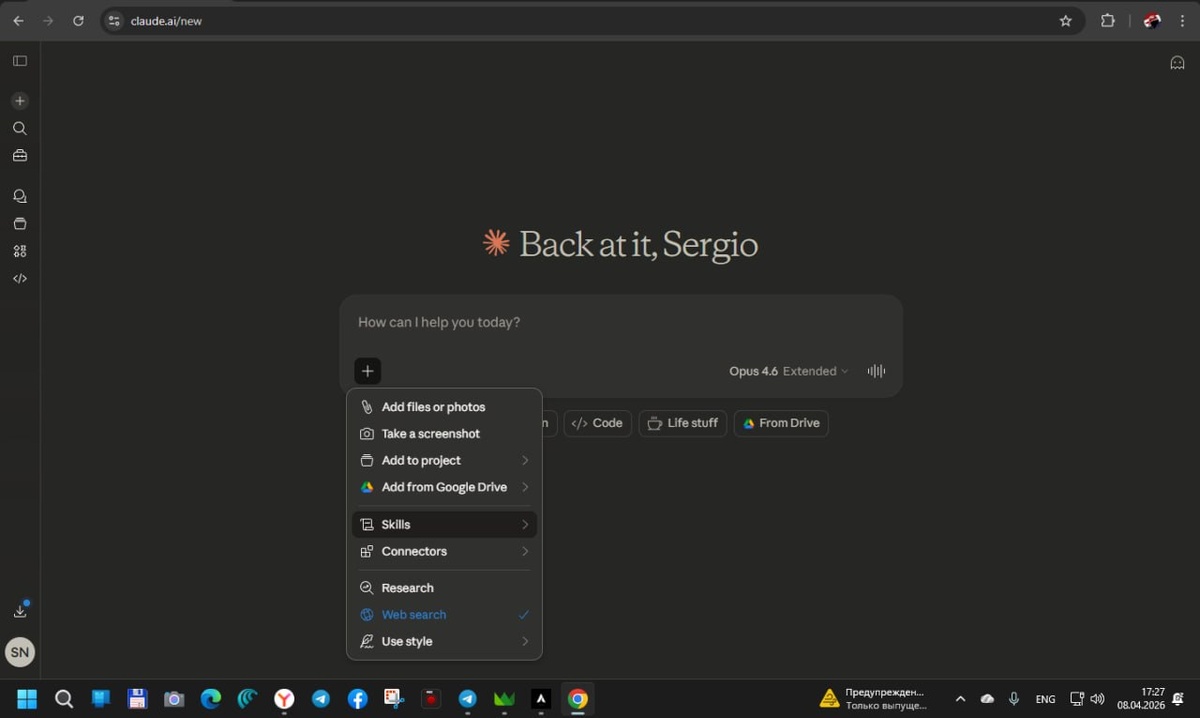Open OneDrive cloud tray icon
Screen dimensions: 1200x718
tap(987, 699)
